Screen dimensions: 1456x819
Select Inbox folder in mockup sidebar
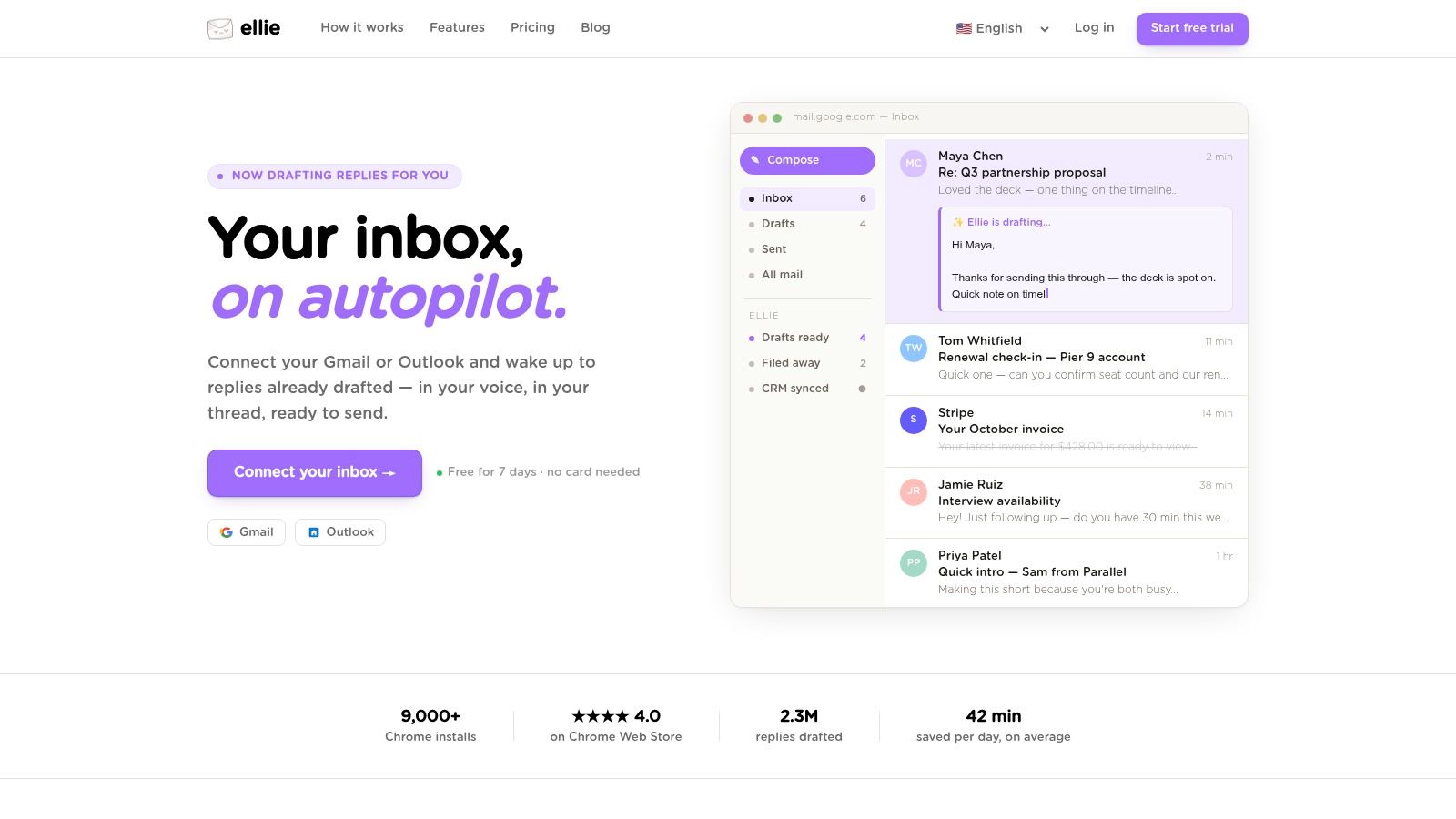click(x=807, y=198)
